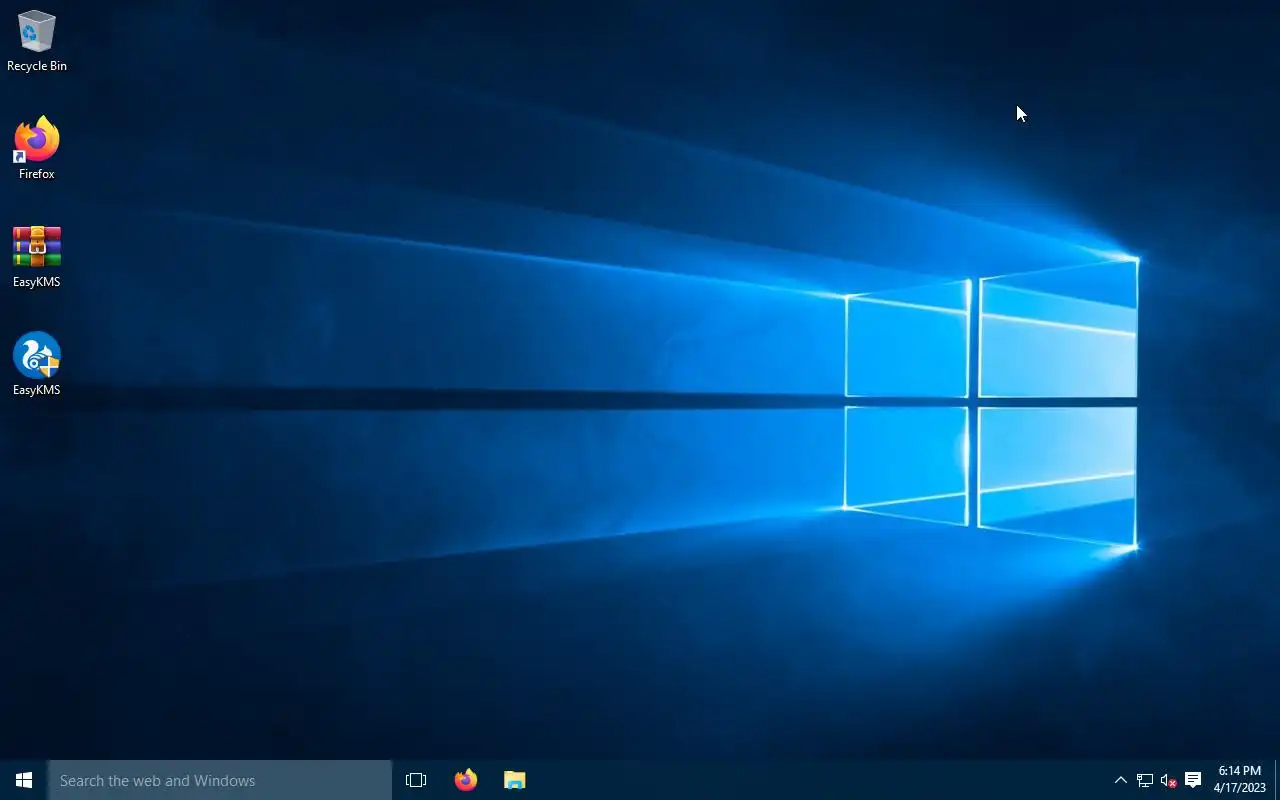This screenshot has height=800, width=1280.
Task: Show hidden icons in the system tray
Action: pyautogui.click(x=1121, y=780)
